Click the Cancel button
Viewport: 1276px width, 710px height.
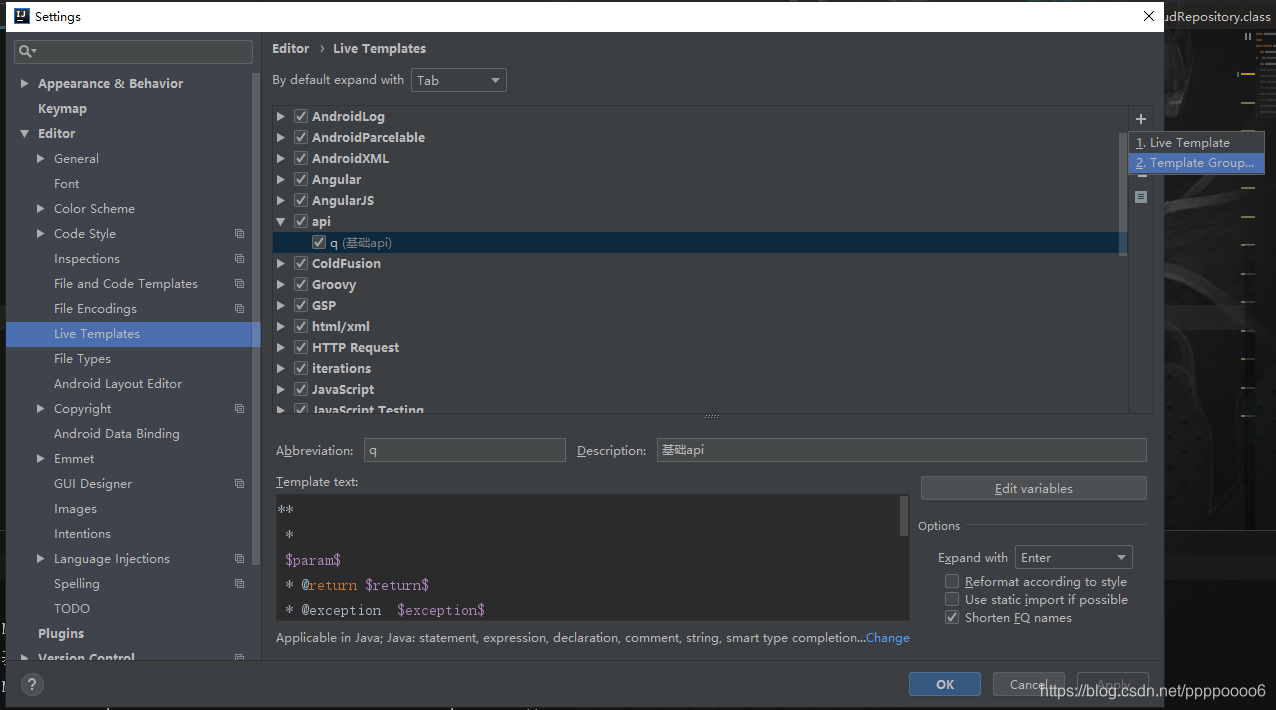[1029, 685]
